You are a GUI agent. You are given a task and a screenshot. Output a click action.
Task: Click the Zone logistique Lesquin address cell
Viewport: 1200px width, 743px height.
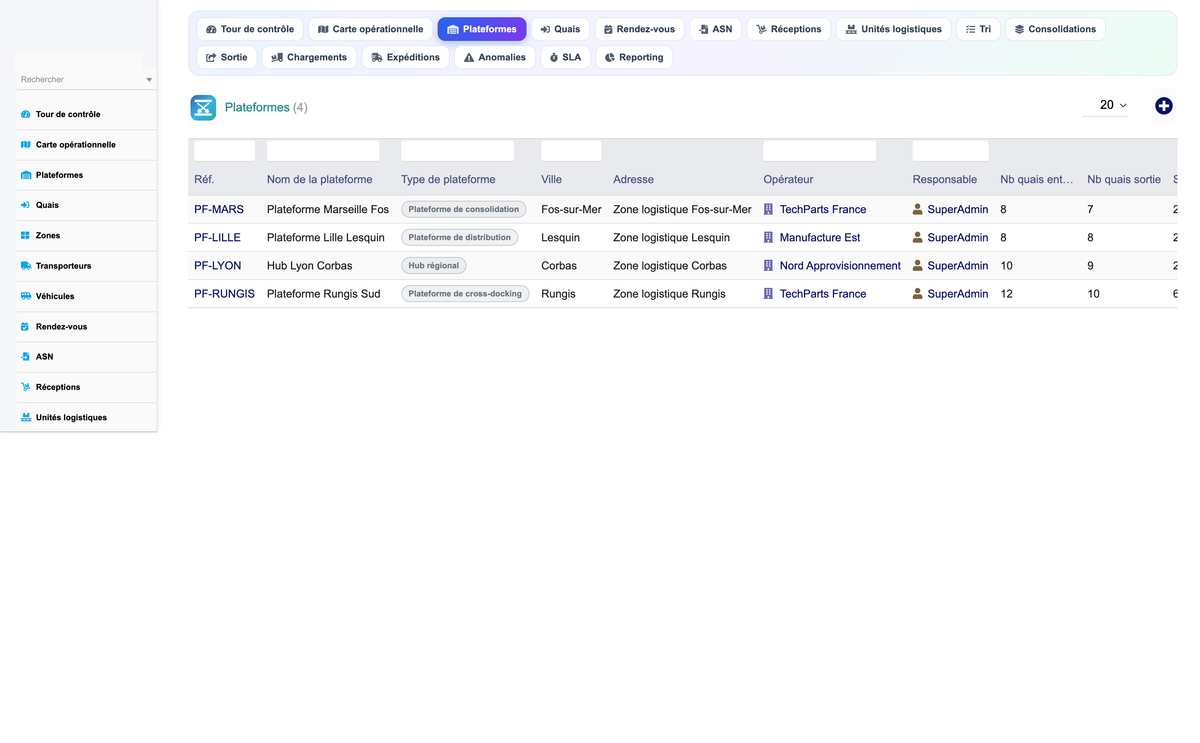point(671,238)
